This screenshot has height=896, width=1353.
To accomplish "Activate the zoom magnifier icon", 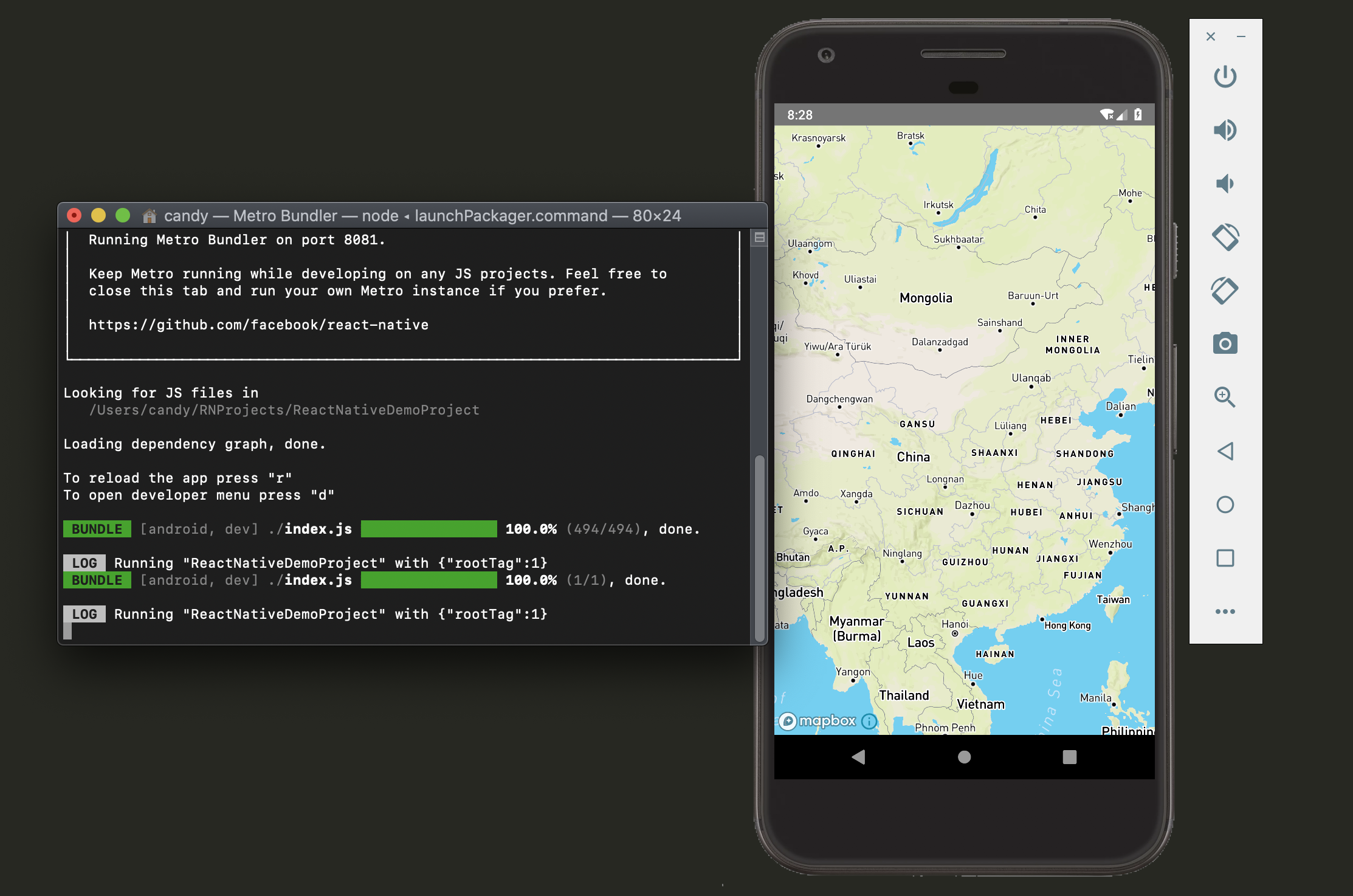I will click(1225, 398).
